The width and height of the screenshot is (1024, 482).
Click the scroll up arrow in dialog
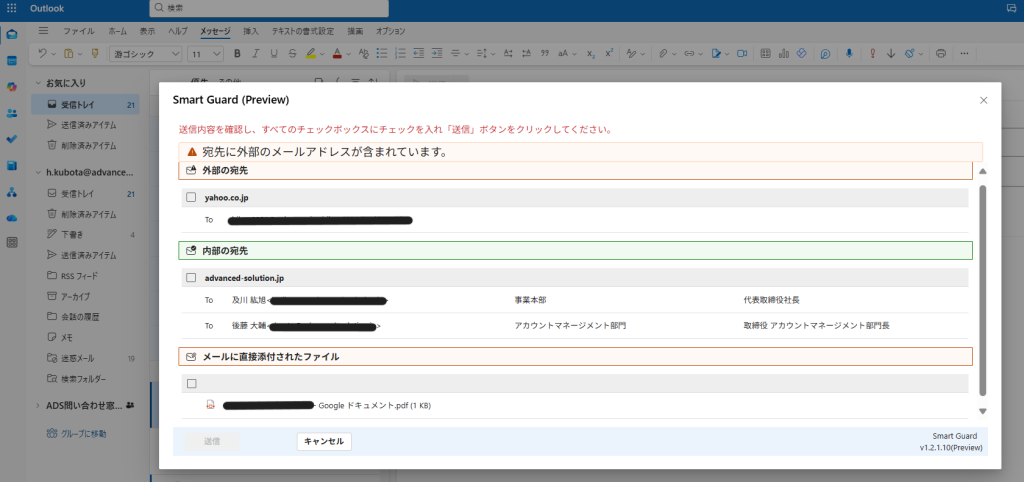click(982, 172)
